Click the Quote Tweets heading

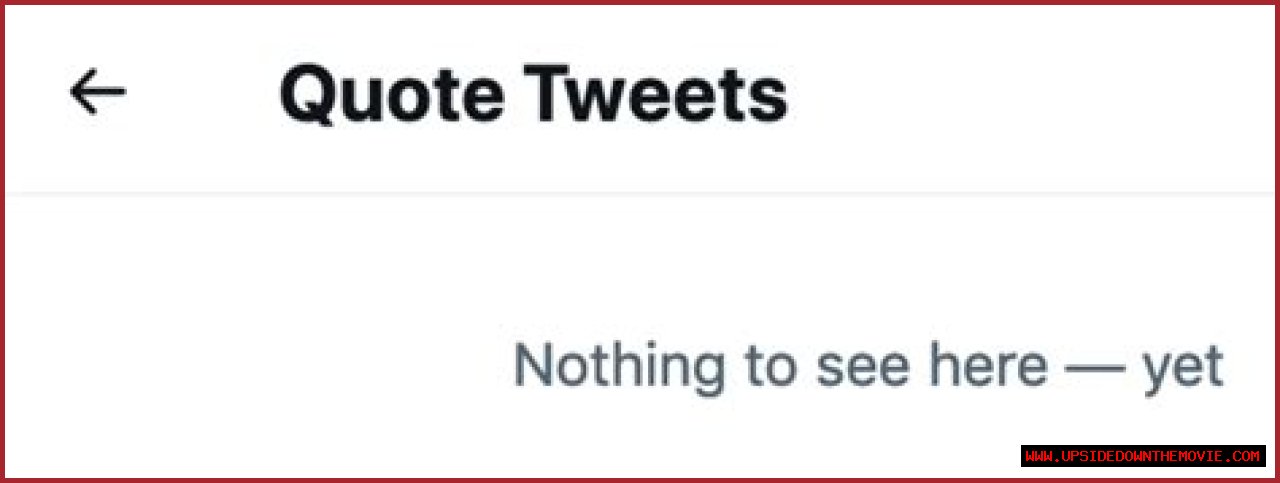(533, 96)
